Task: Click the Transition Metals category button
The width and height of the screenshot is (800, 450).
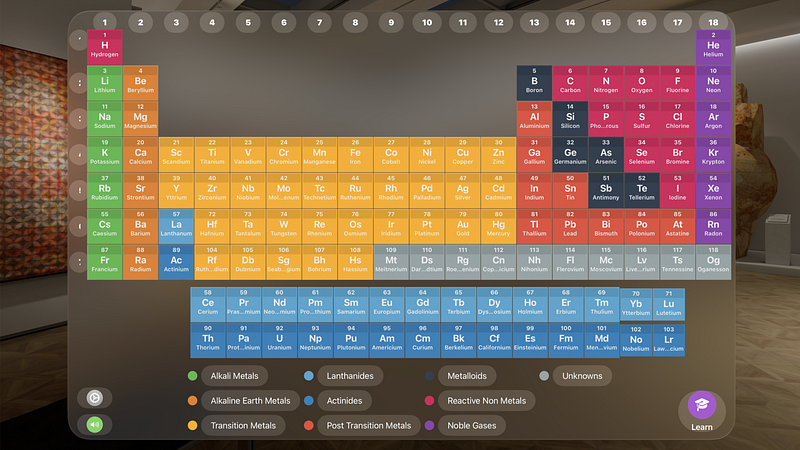Action: [243, 426]
